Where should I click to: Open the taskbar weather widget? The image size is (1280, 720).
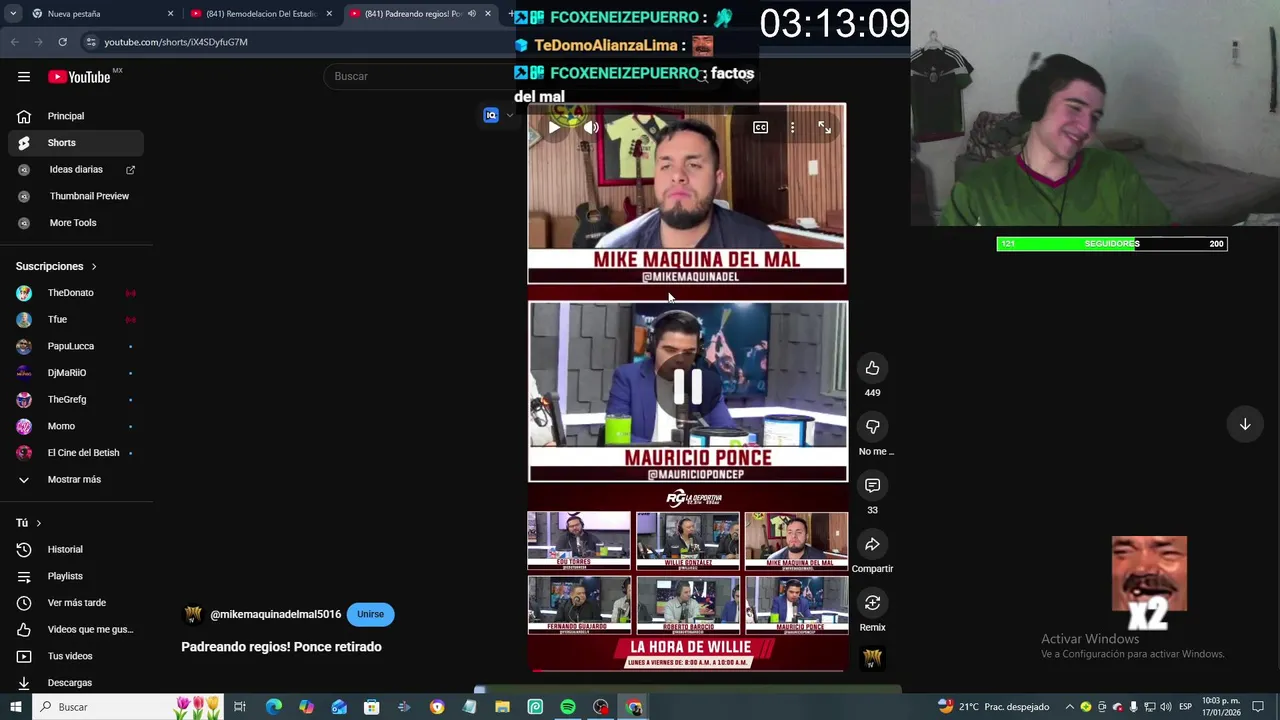[x=993, y=707]
